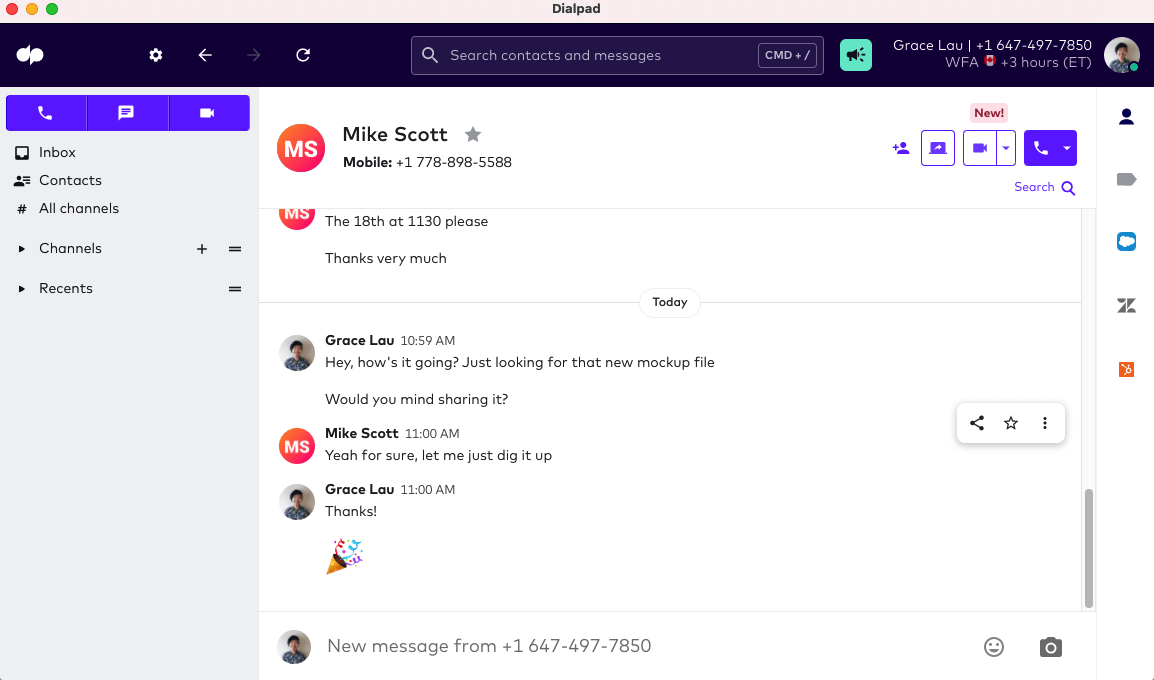Open the emoji picker

point(994,647)
